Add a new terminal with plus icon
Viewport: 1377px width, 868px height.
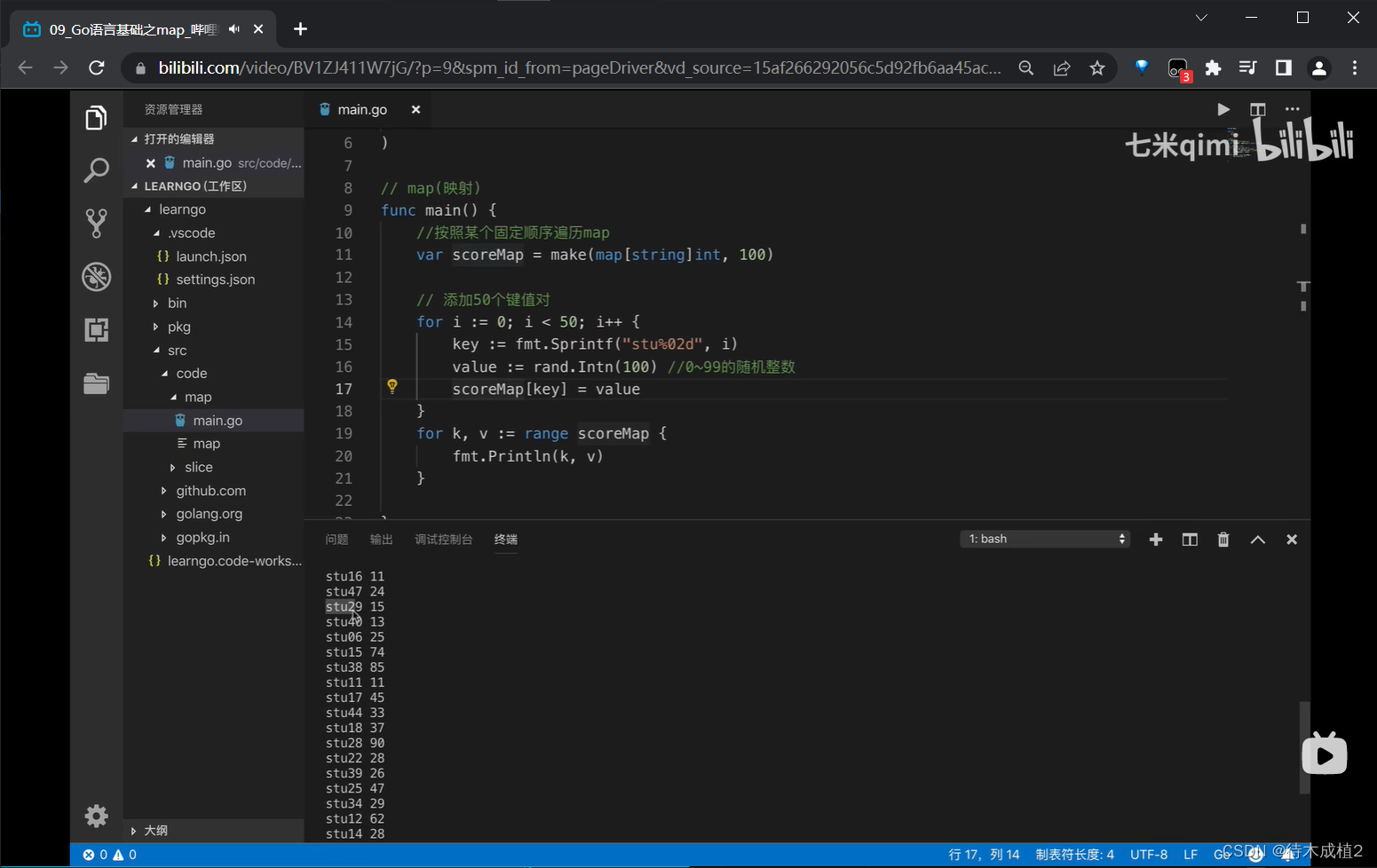tap(1156, 540)
